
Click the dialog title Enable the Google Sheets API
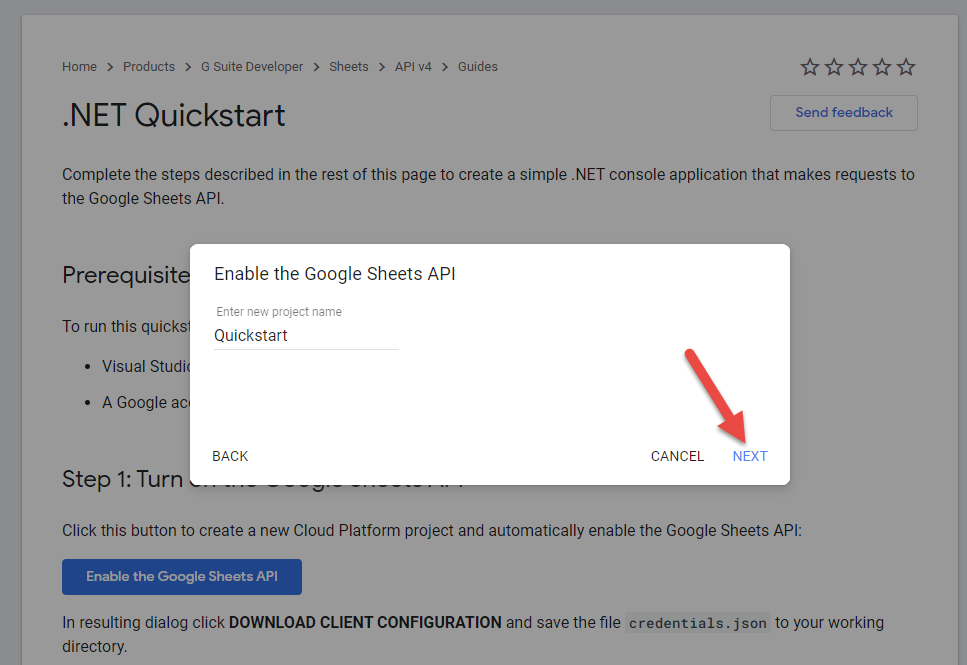coord(335,274)
